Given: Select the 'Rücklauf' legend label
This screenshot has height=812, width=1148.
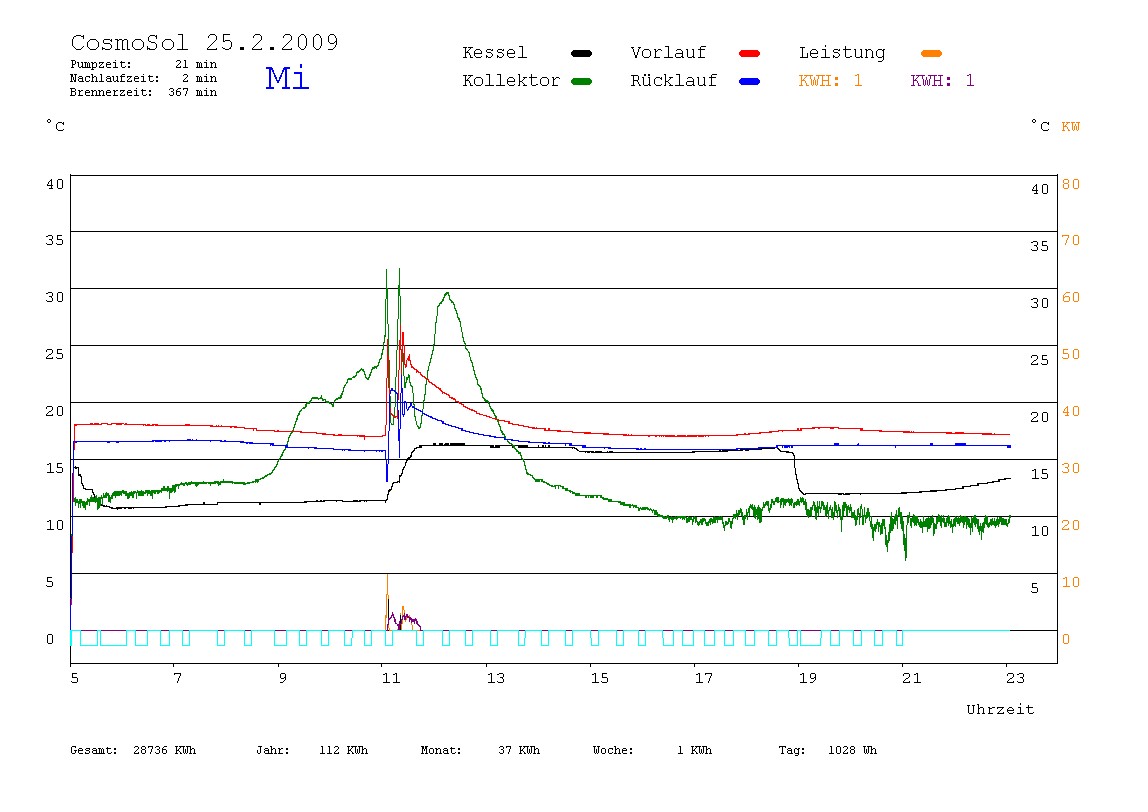Looking at the screenshot, I should tap(674, 81).
